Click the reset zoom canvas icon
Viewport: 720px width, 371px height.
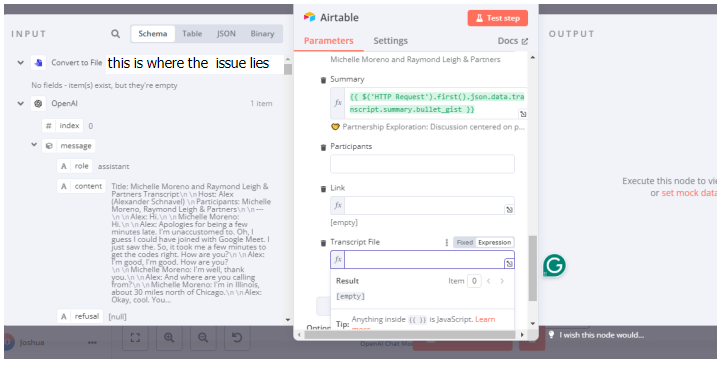pos(237,338)
